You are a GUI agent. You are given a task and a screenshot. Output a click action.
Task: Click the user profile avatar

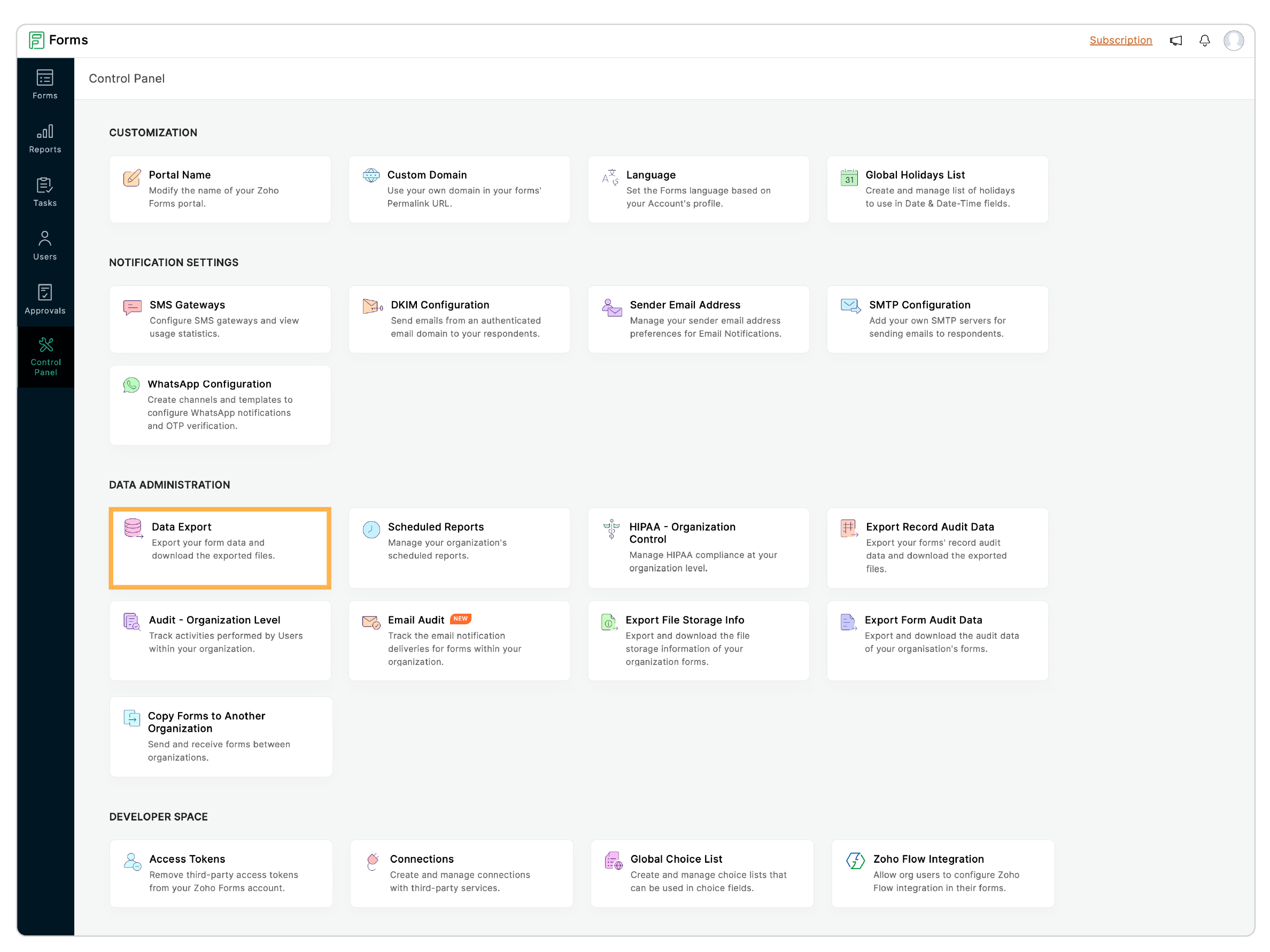click(x=1233, y=41)
